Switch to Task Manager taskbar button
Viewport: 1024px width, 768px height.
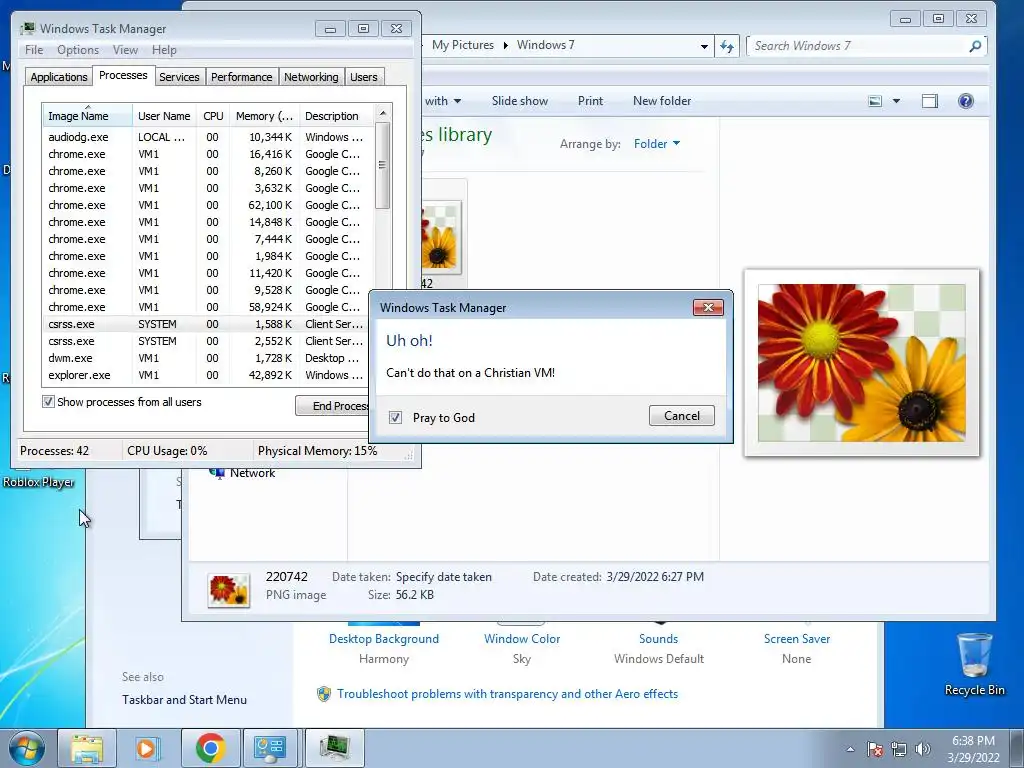(x=334, y=748)
